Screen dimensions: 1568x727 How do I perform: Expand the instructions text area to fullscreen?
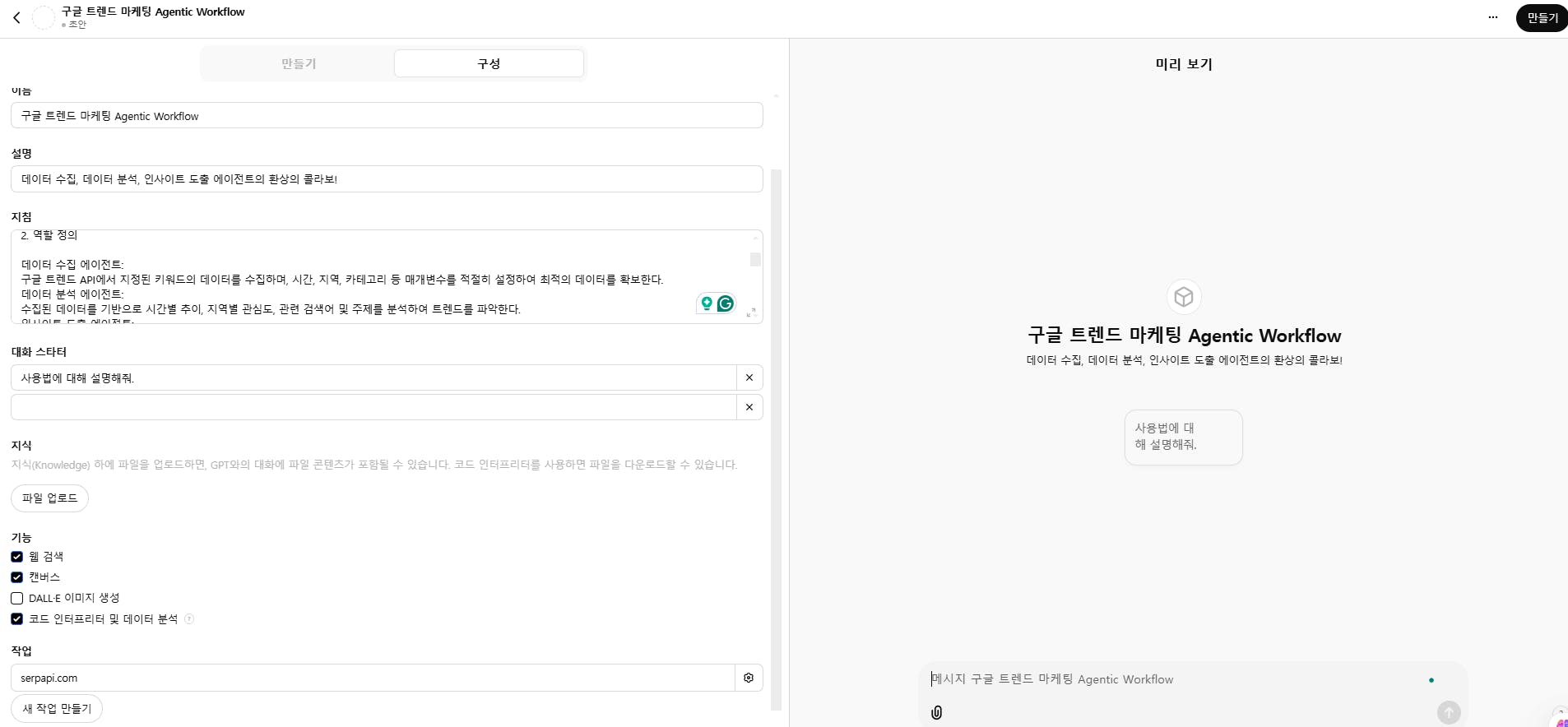tap(751, 313)
